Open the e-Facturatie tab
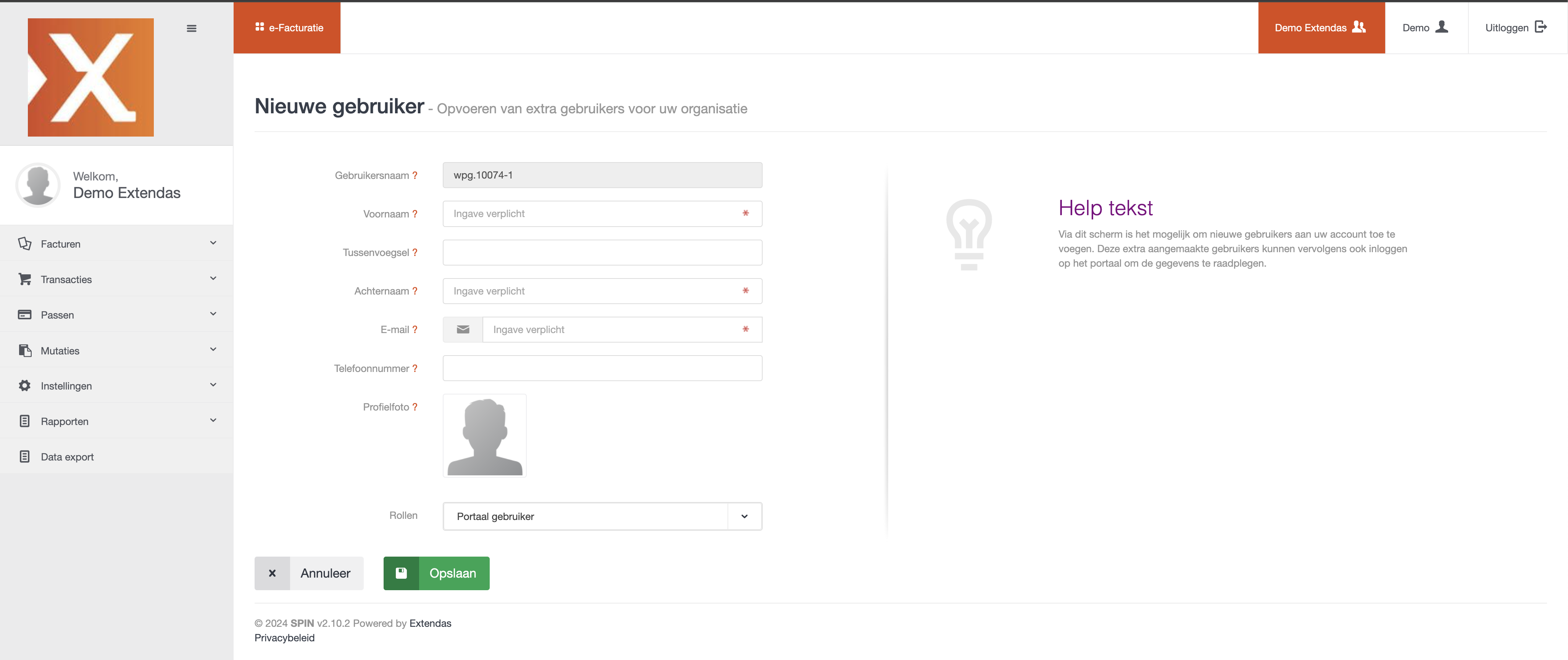This screenshot has width=1568, height=660. coord(287,28)
